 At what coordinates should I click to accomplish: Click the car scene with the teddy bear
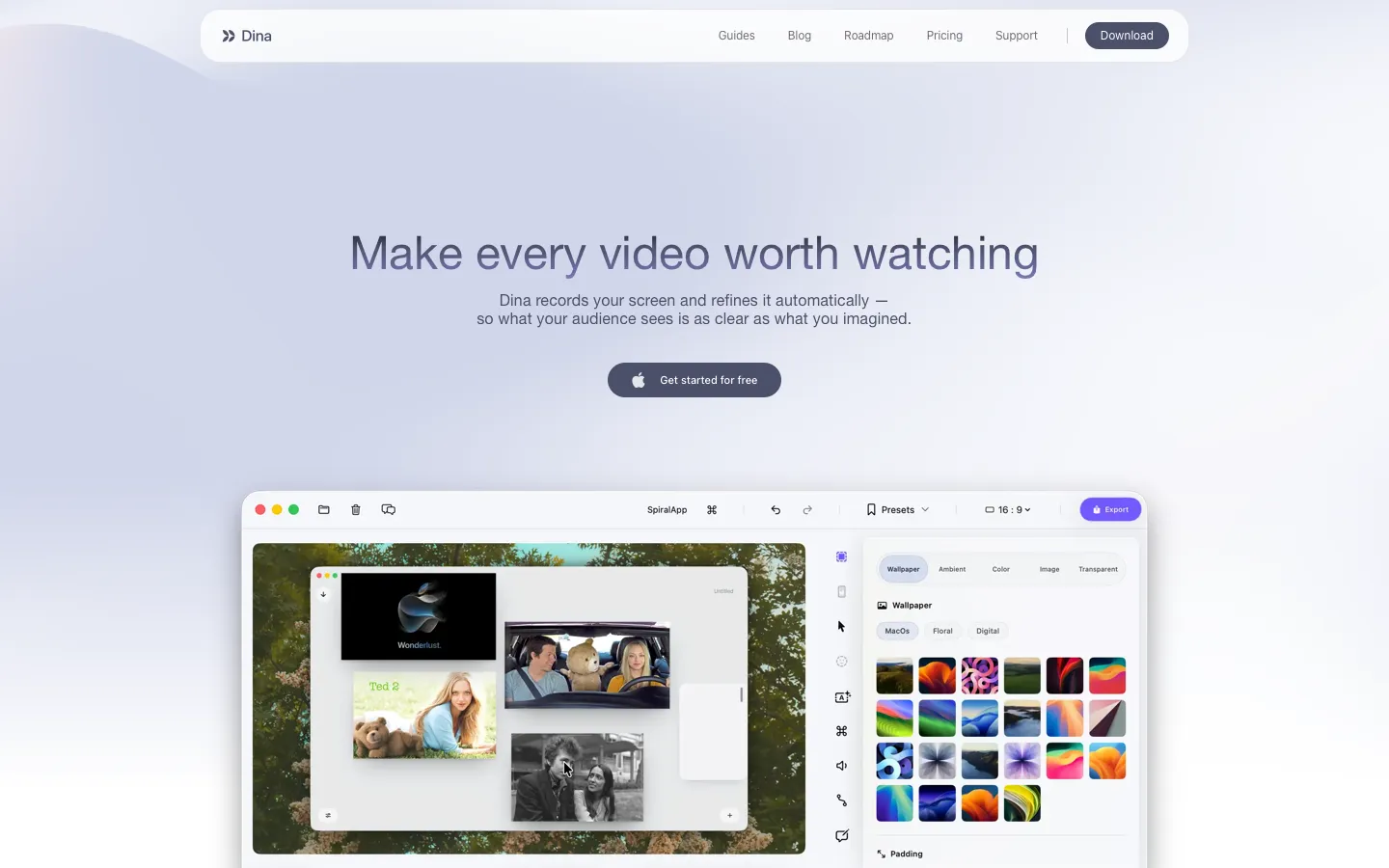(587, 665)
